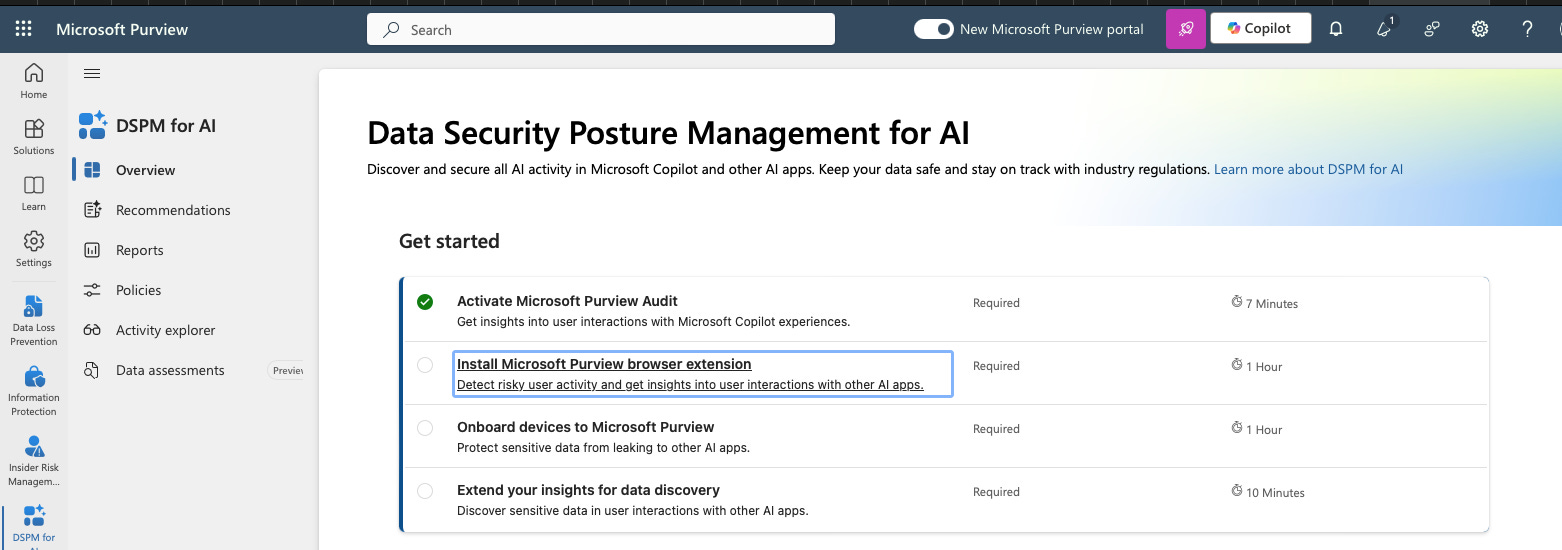1562x550 pixels.
Task: Select the radio circle for Install browser extension
Action: pyautogui.click(x=425, y=365)
